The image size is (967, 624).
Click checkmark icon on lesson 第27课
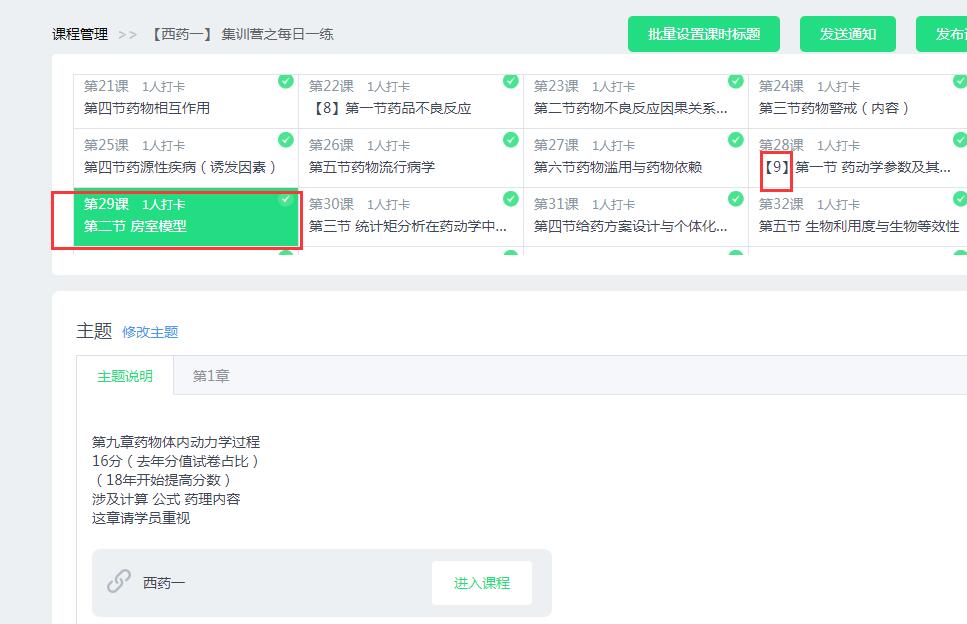tap(736, 140)
